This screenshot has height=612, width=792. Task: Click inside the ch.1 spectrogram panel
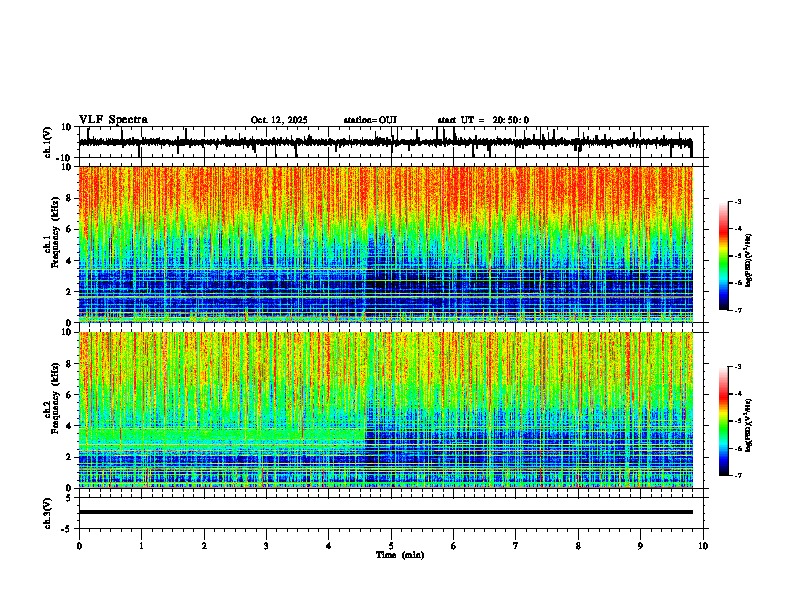pos(386,244)
